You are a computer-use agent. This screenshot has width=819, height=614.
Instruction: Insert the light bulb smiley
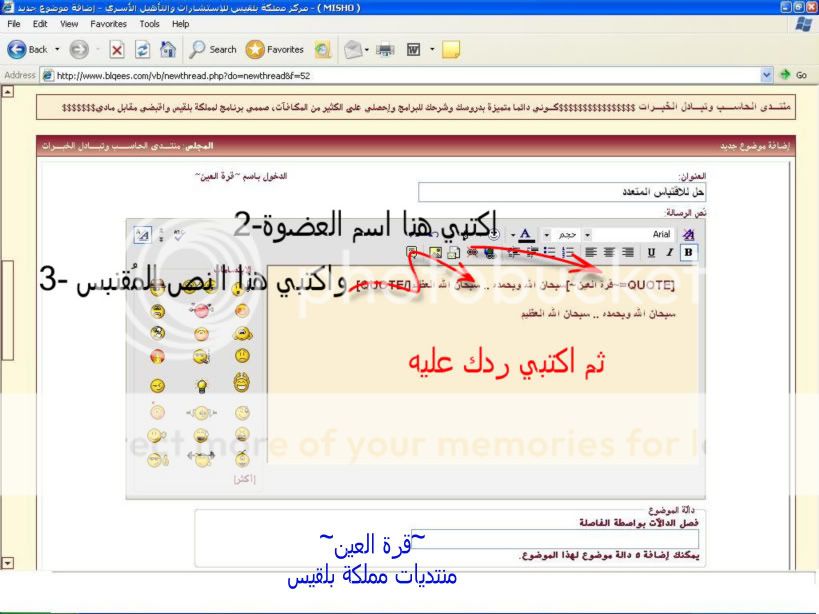pyautogui.click(x=200, y=385)
